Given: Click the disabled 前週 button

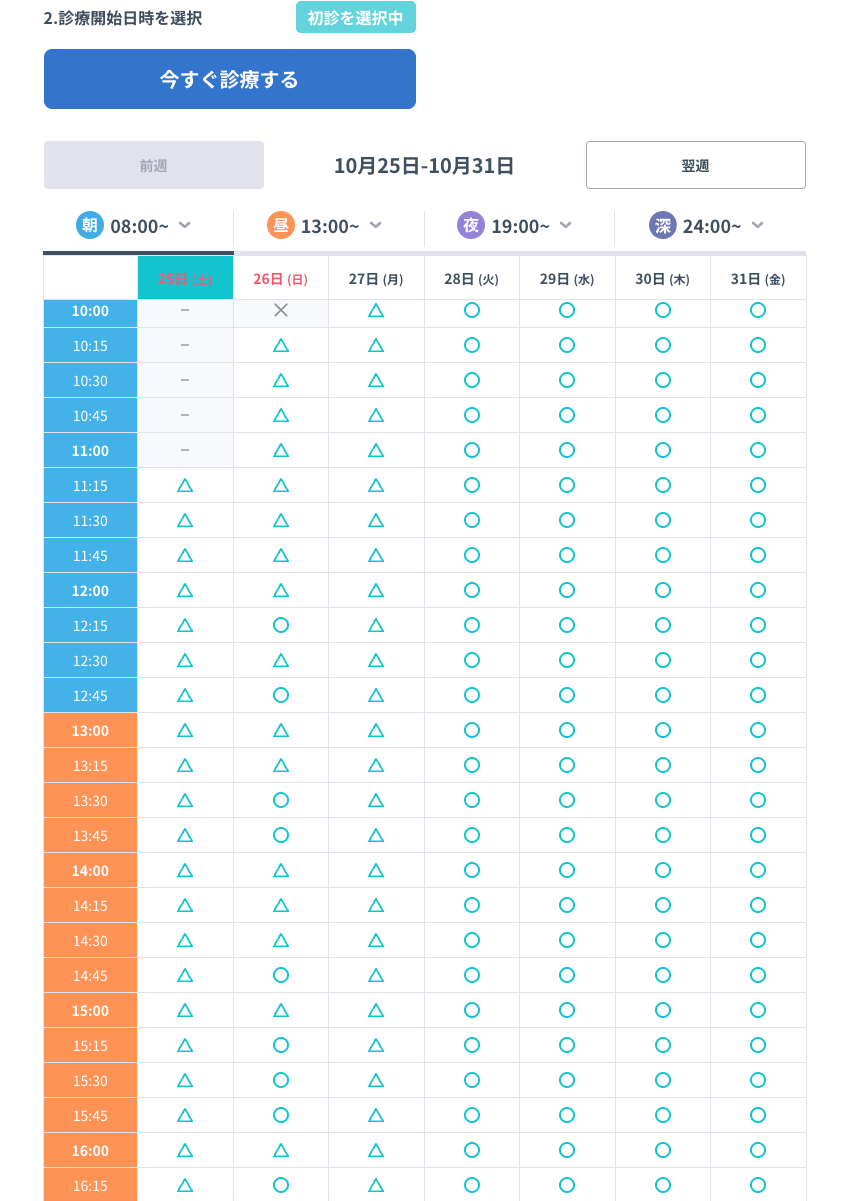Looking at the screenshot, I should [154, 165].
